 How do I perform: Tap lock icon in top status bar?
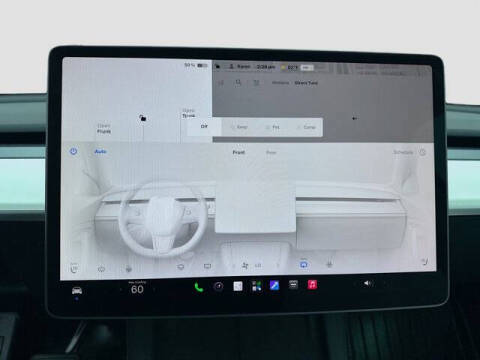point(217,66)
